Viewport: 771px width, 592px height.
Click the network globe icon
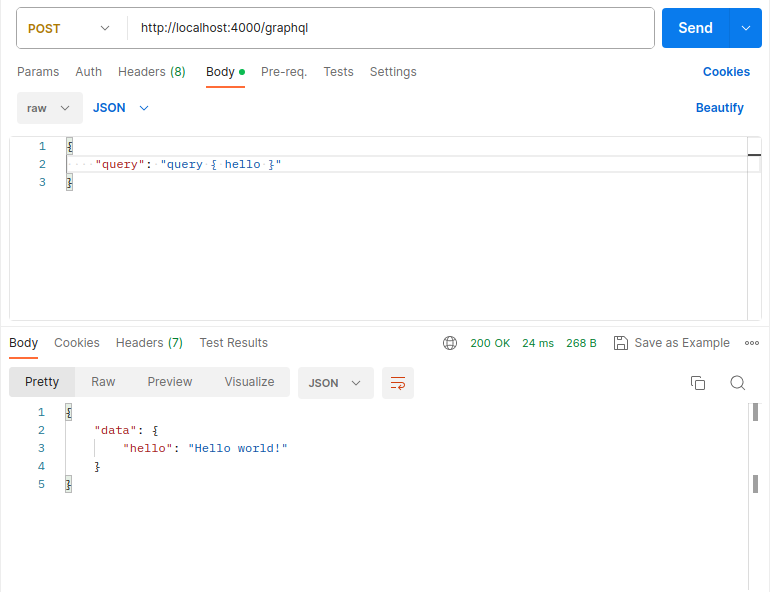point(449,343)
